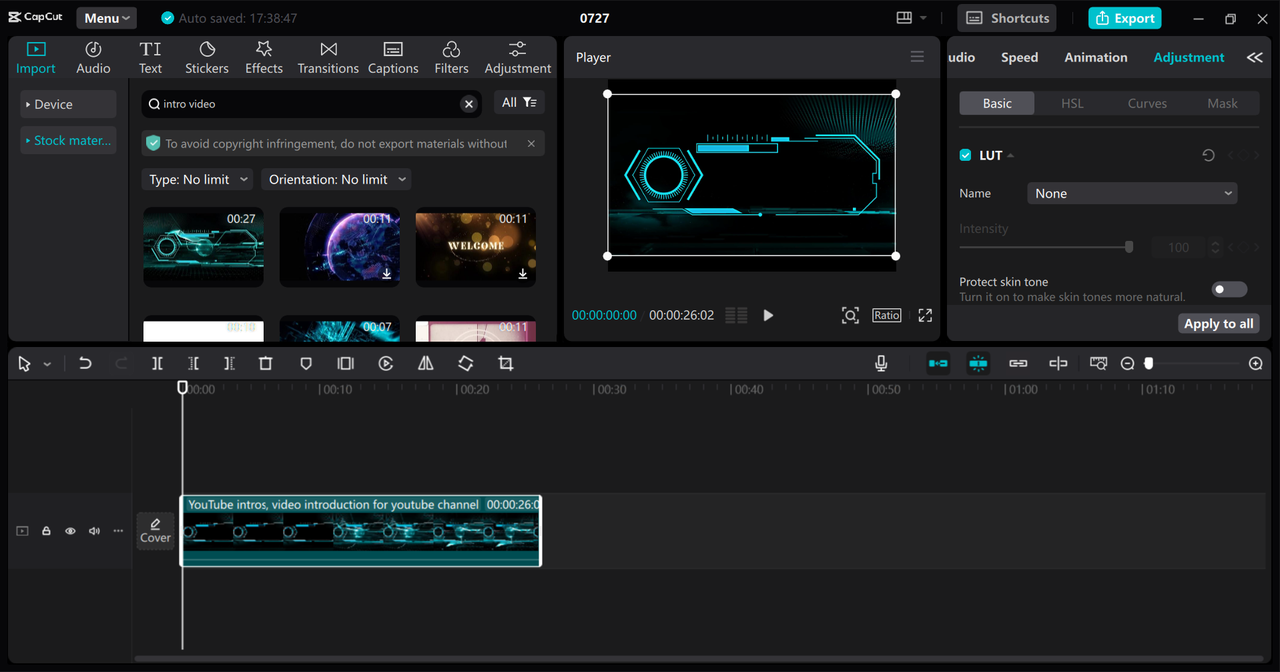
Task: Click the timeline zoom slider handle
Action: tap(1149, 364)
